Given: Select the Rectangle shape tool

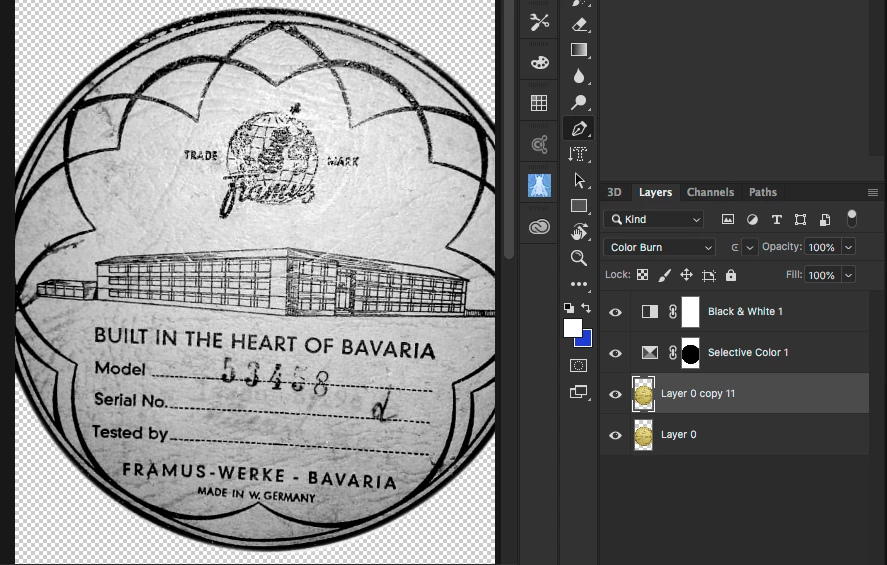Looking at the screenshot, I should coord(579,206).
